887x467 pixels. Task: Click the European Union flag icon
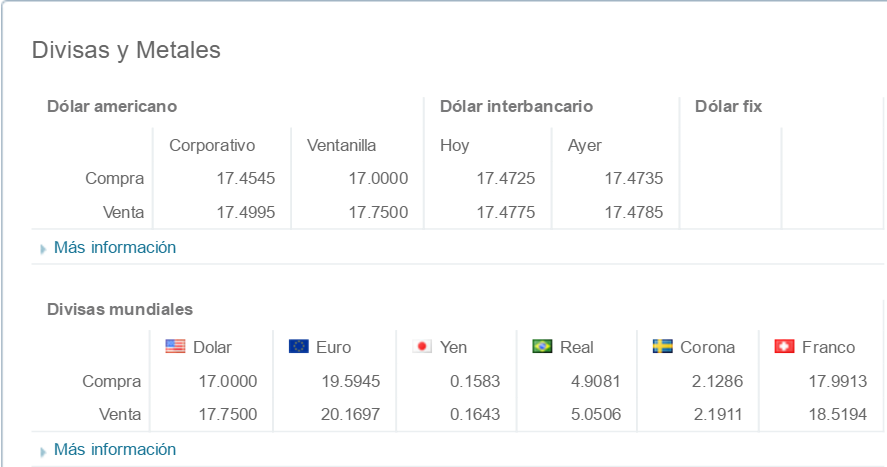click(298, 347)
